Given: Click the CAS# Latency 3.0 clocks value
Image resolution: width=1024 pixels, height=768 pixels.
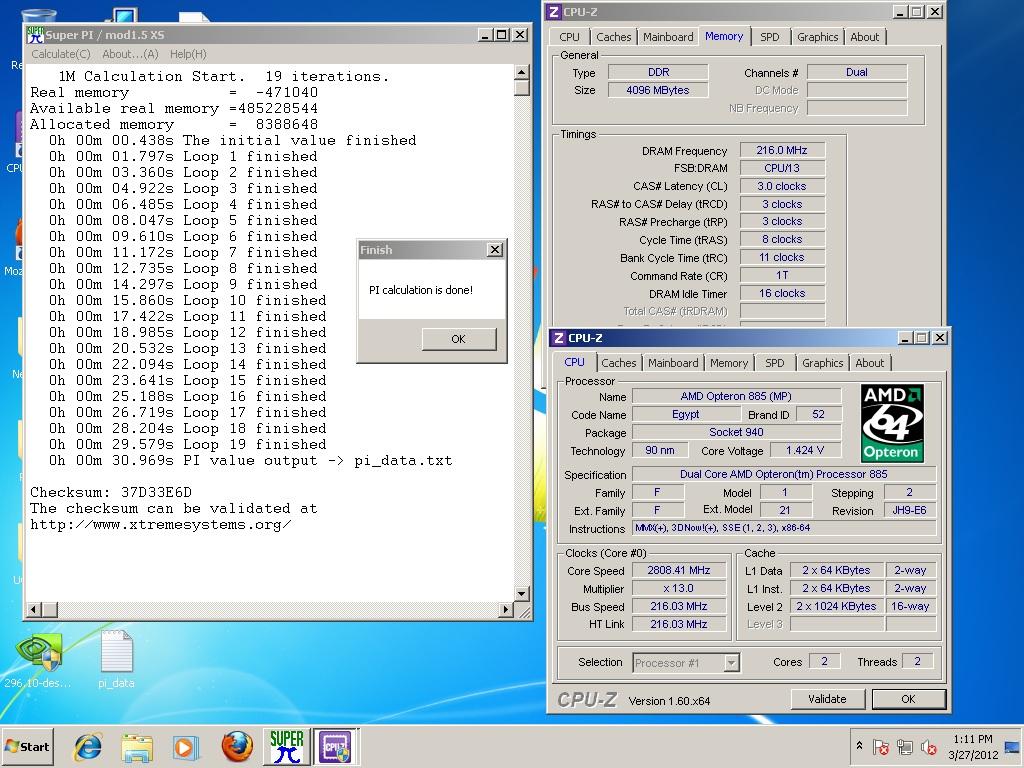Looking at the screenshot, I should [x=782, y=186].
